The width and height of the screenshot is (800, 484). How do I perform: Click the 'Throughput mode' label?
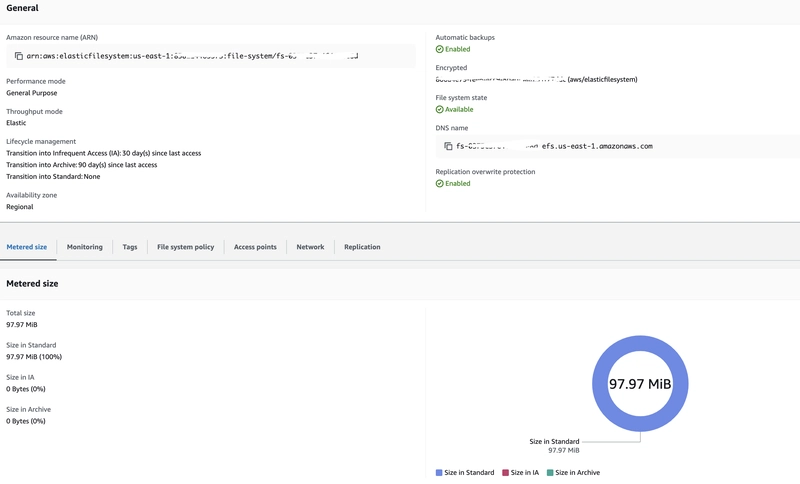(x=34, y=112)
